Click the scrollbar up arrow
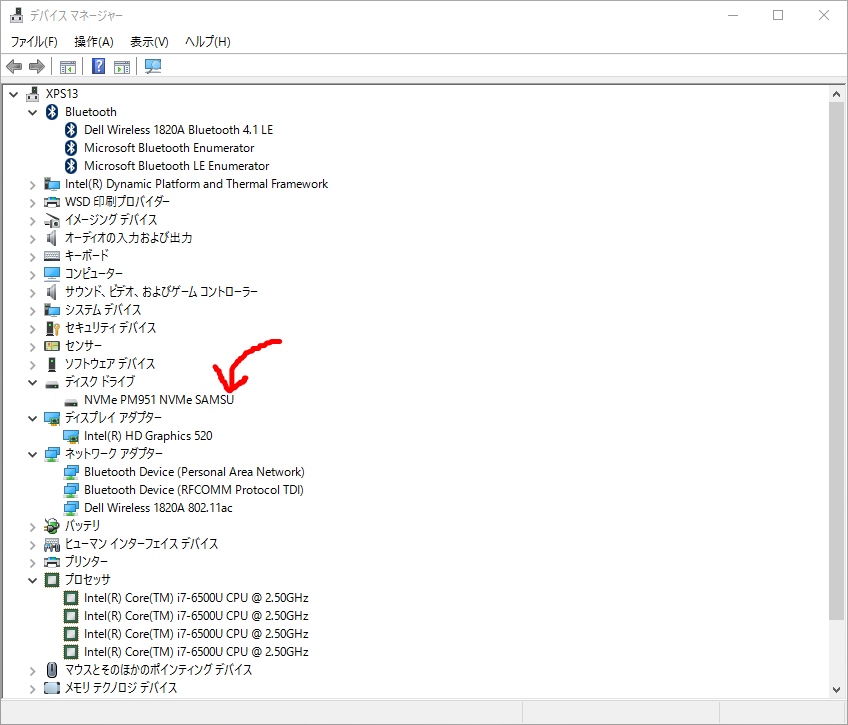The height and width of the screenshot is (725, 848). pyautogui.click(x=836, y=94)
